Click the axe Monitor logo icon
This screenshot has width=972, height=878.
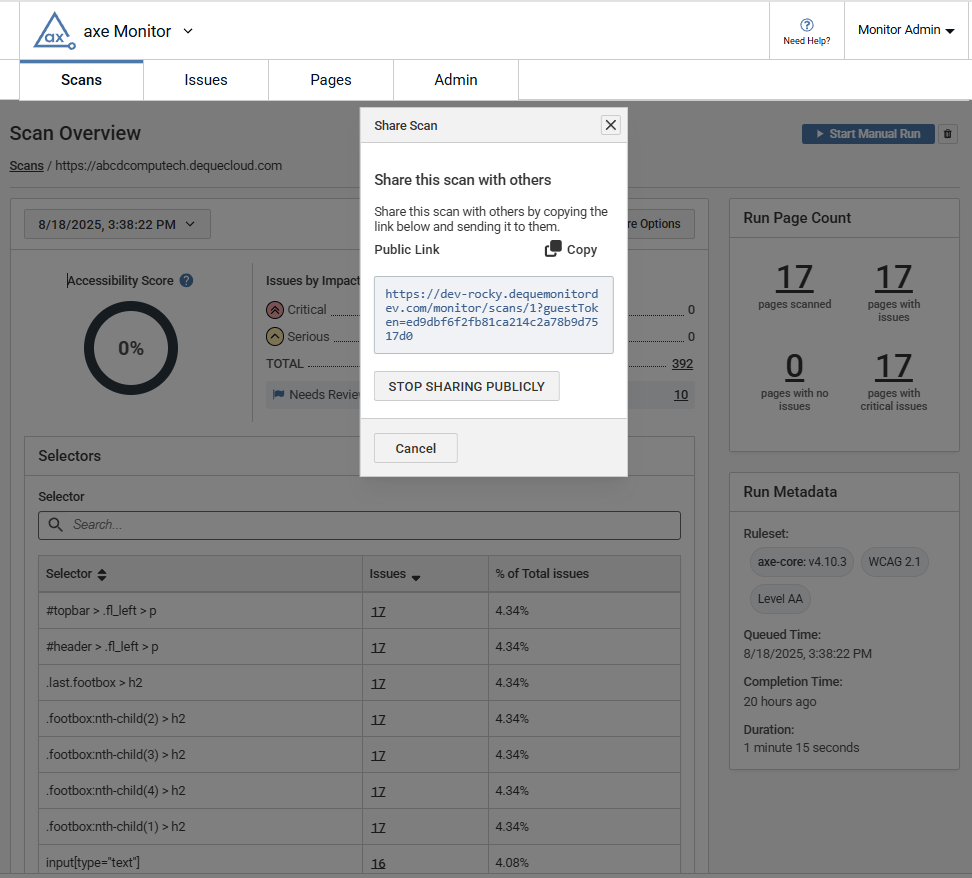(54, 31)
